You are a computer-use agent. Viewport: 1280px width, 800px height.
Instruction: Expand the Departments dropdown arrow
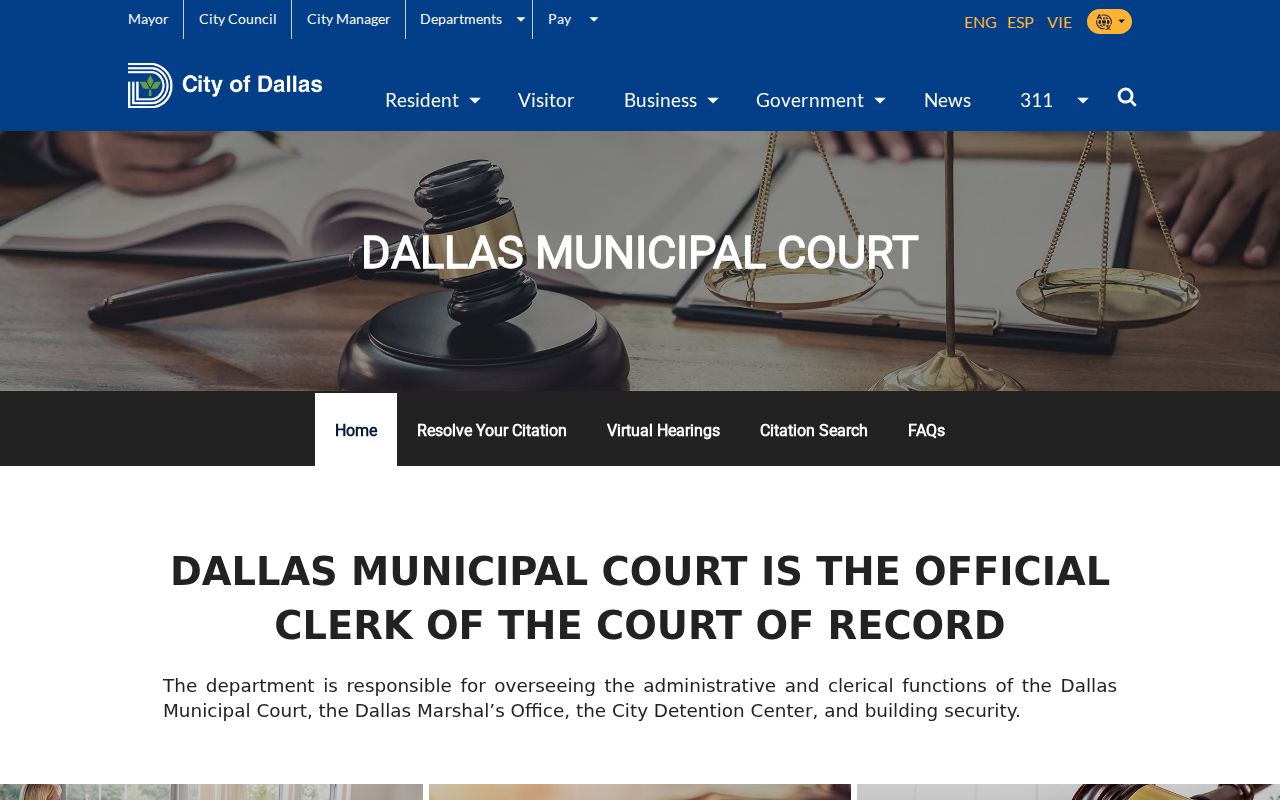521,19
